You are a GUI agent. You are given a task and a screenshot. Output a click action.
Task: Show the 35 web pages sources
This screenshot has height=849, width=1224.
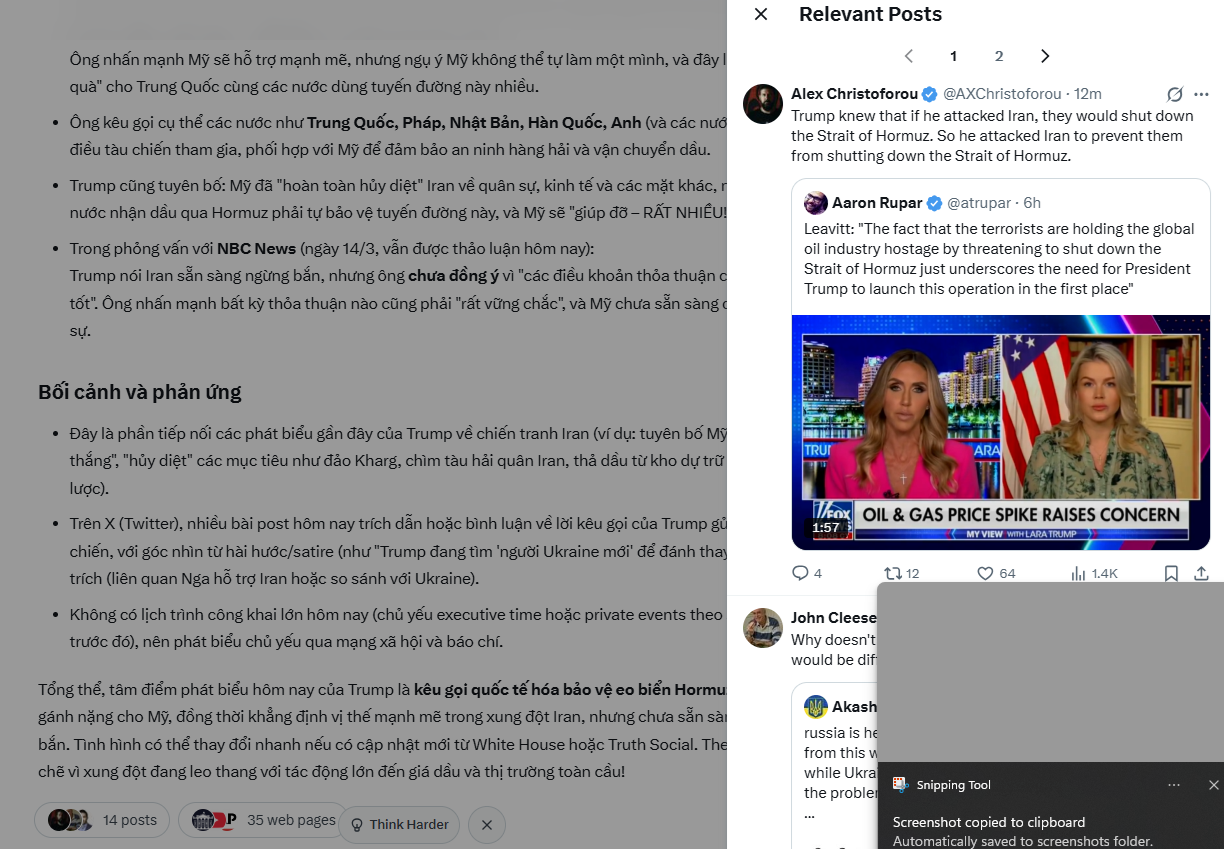(x=262, y=820)
